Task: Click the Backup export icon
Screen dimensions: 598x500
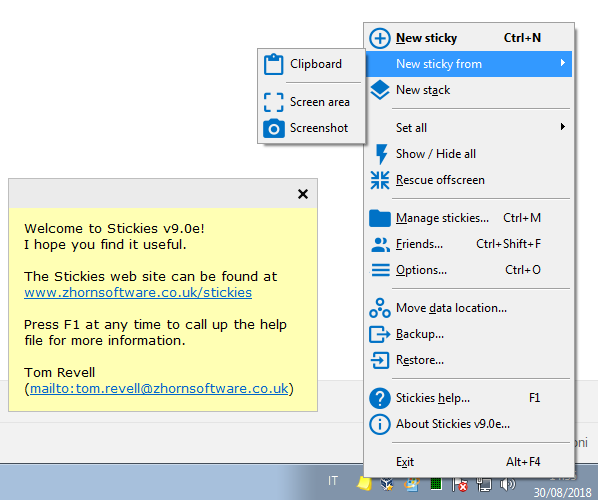Action: coord(379,334)
